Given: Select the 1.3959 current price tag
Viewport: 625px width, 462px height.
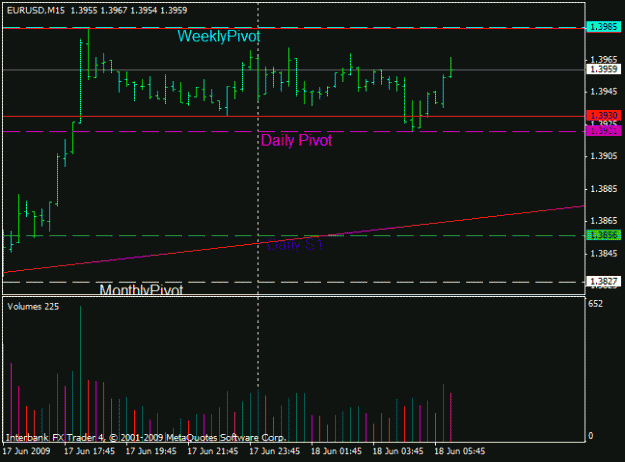Looking at the screenshot, I should [x=603, y=69].
